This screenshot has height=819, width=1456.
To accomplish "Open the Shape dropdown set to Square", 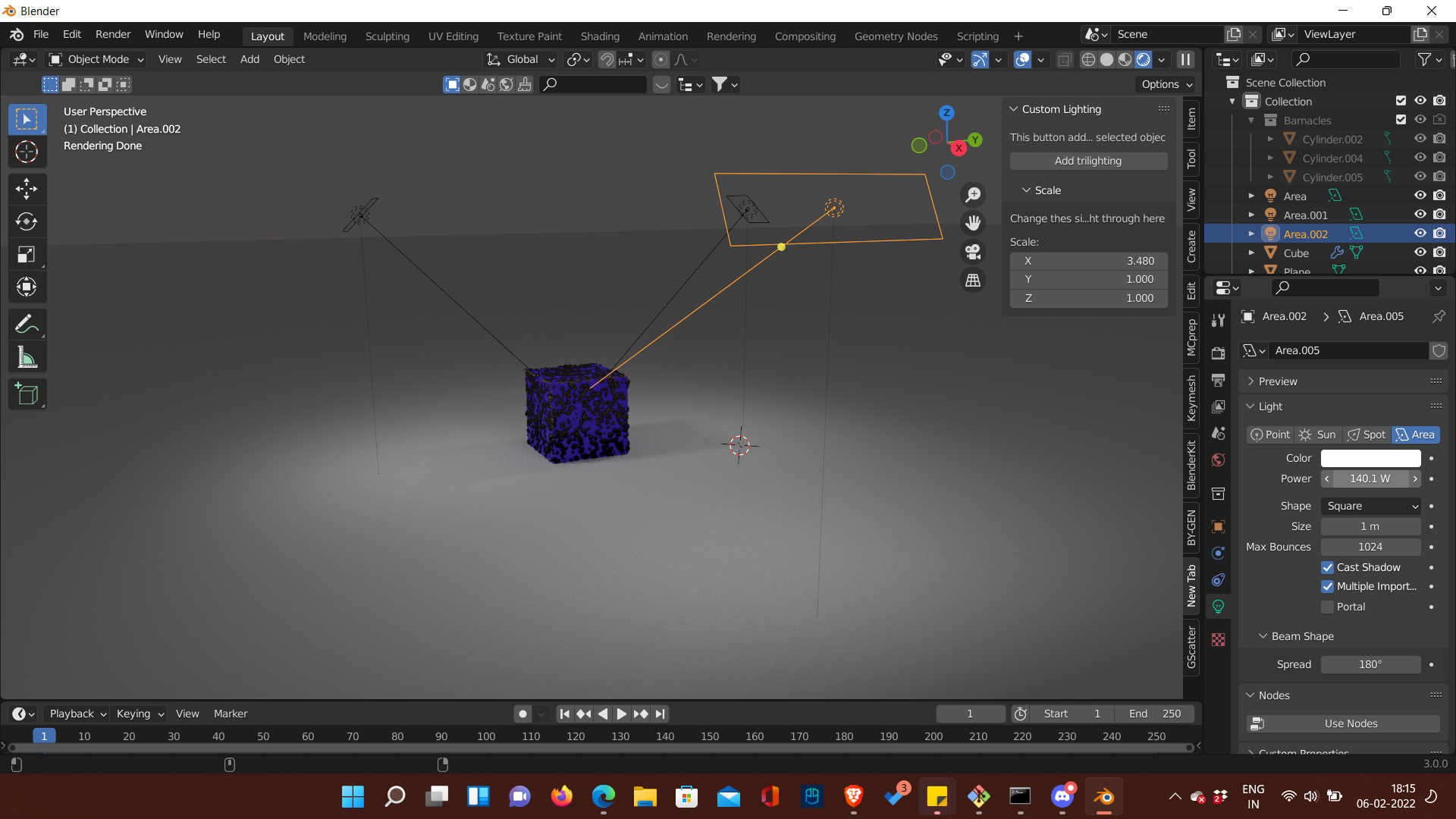I will coord(1371,506).
